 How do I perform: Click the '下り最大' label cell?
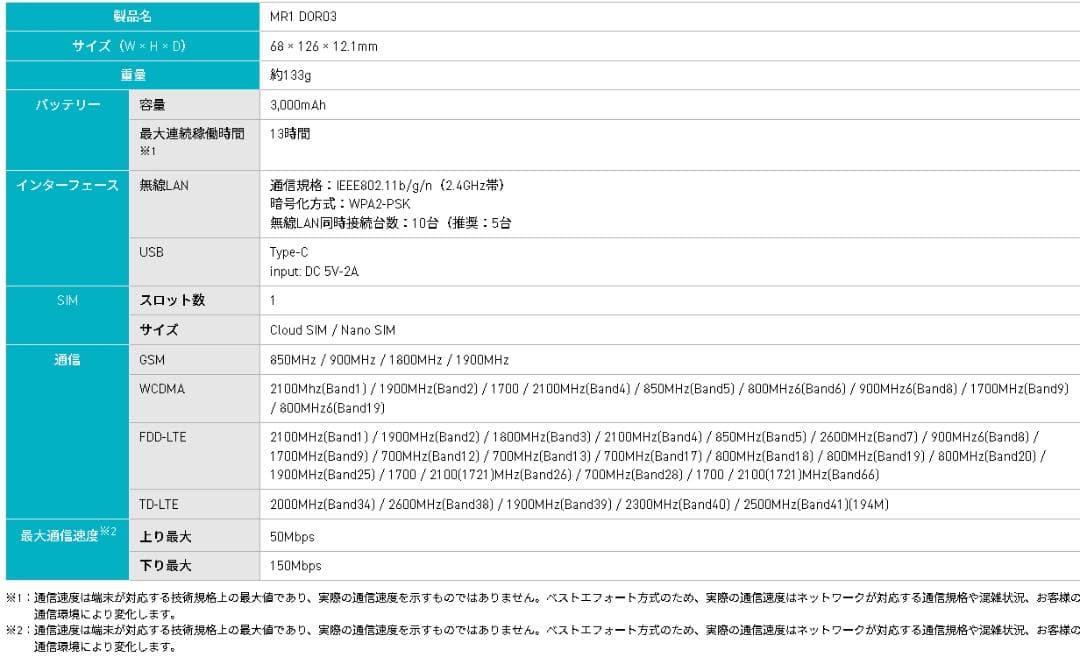pyautogui.click(x=194, y=566)
